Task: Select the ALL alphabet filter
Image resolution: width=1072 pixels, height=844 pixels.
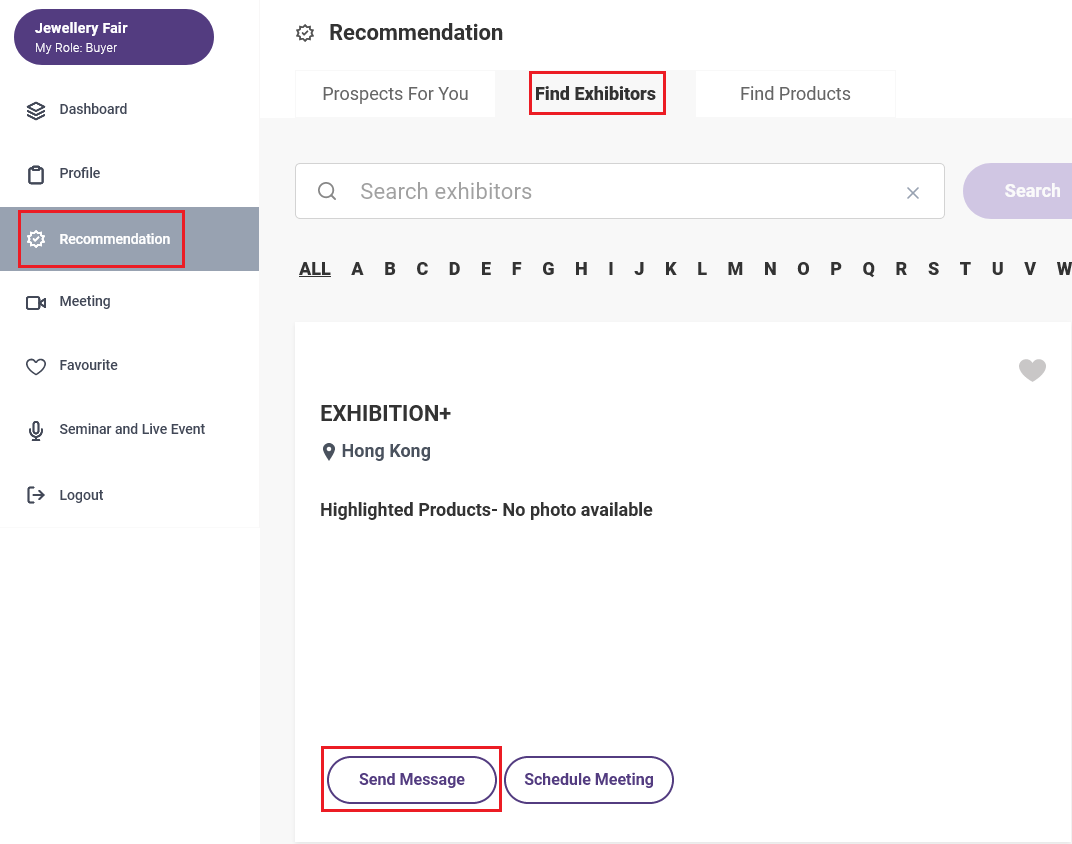Action: point(314,269)
